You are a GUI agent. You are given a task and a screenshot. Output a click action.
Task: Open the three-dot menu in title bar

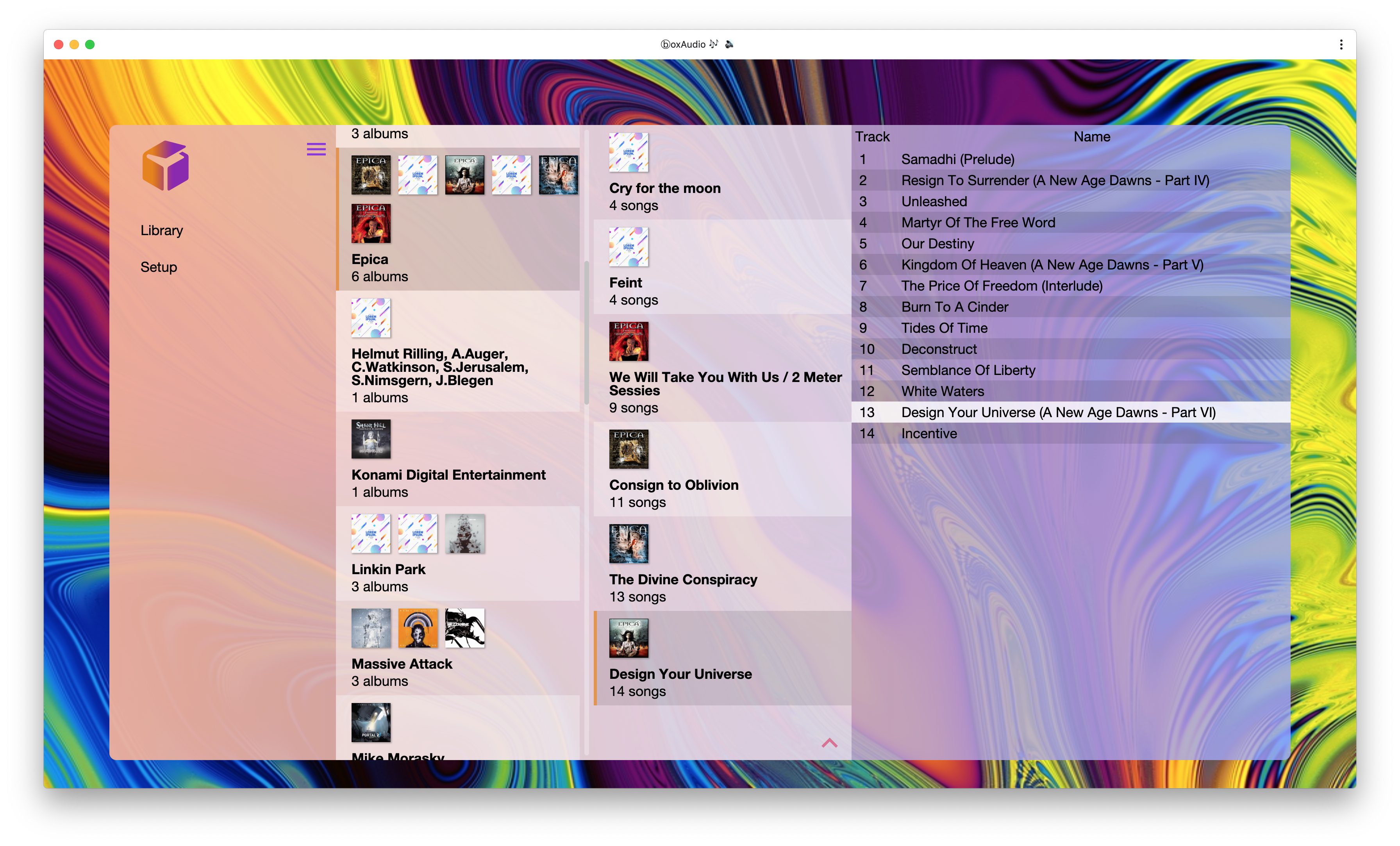[x=1341, y=44]
